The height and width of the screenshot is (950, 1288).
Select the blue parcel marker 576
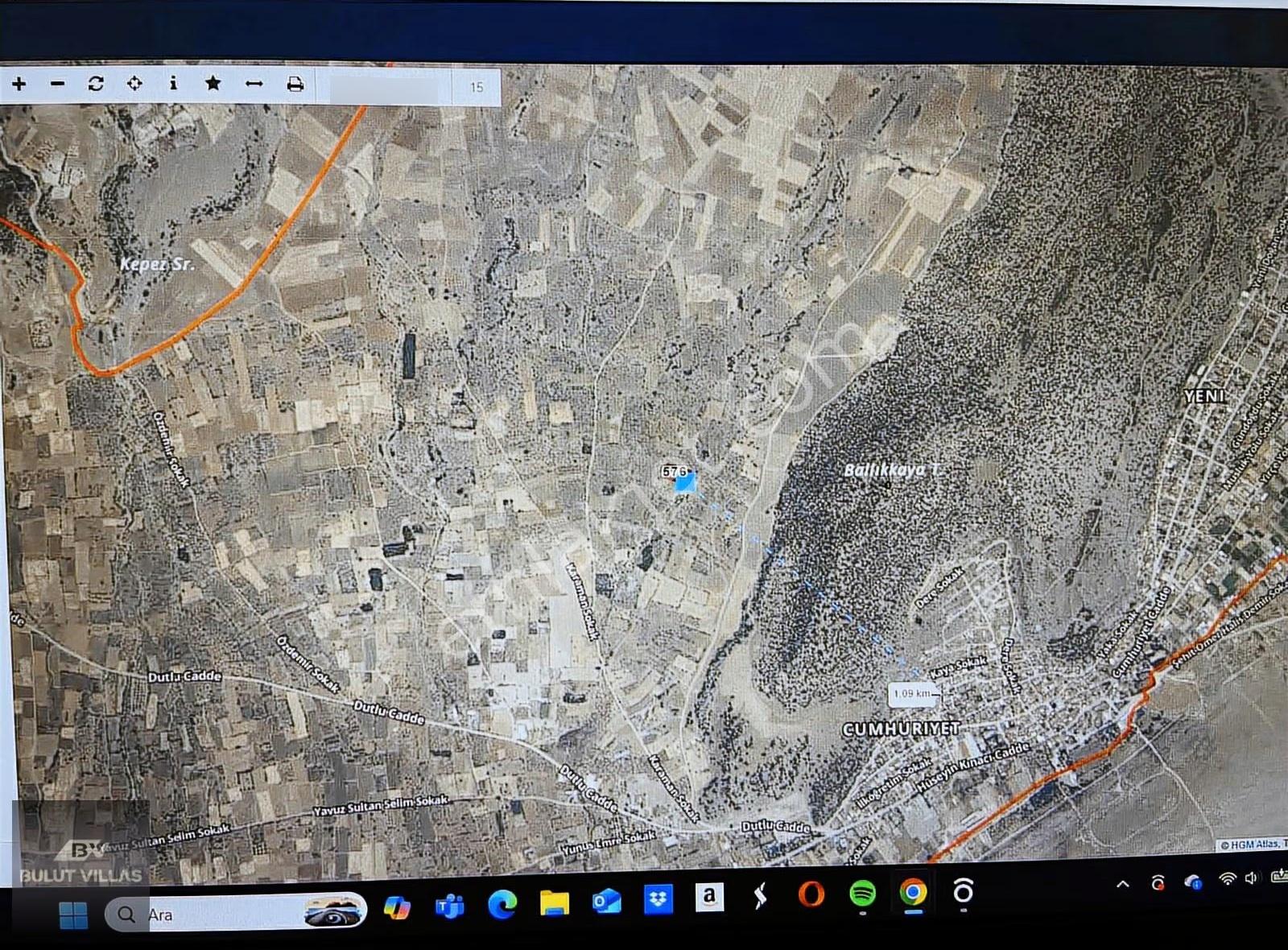684,482
